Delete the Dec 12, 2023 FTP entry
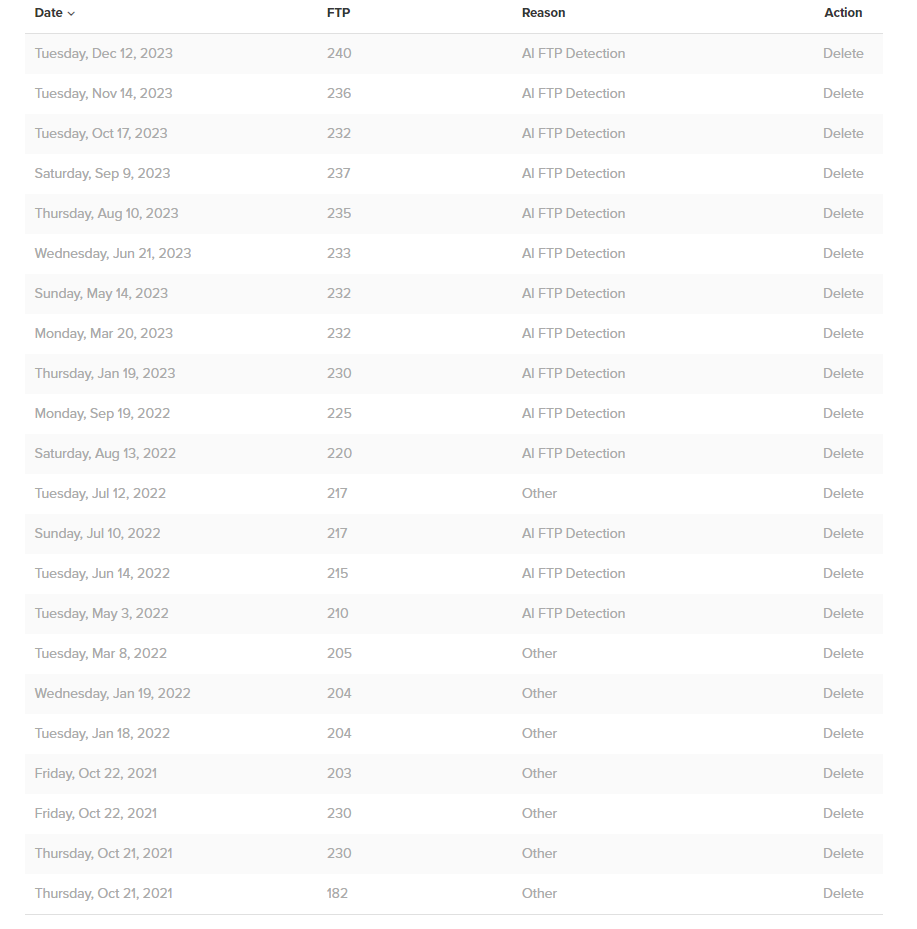The height and width of the screenshot is (929, 917). (843, 54)
